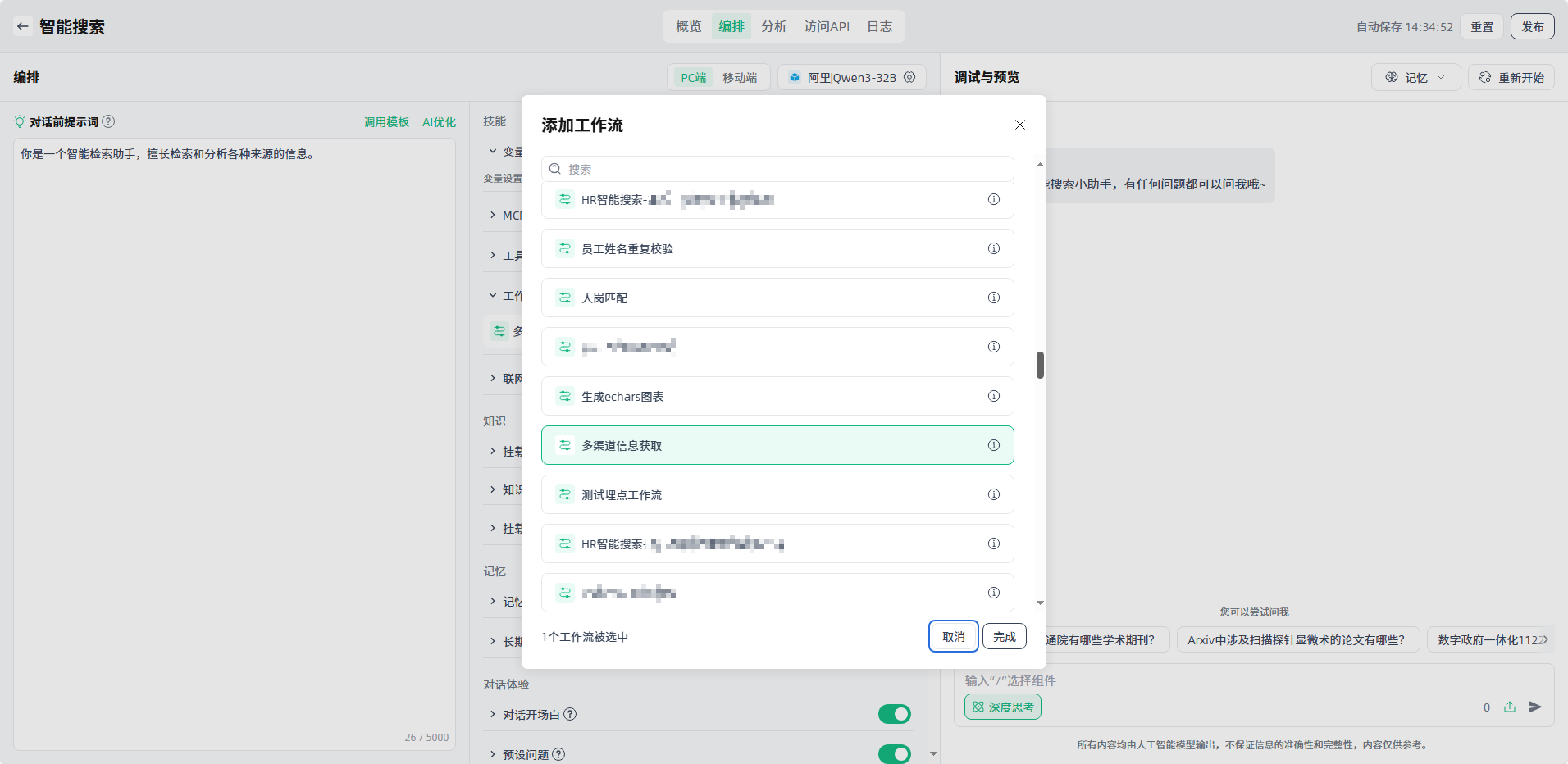Switch to the 分析 tab

click(773, 26)
